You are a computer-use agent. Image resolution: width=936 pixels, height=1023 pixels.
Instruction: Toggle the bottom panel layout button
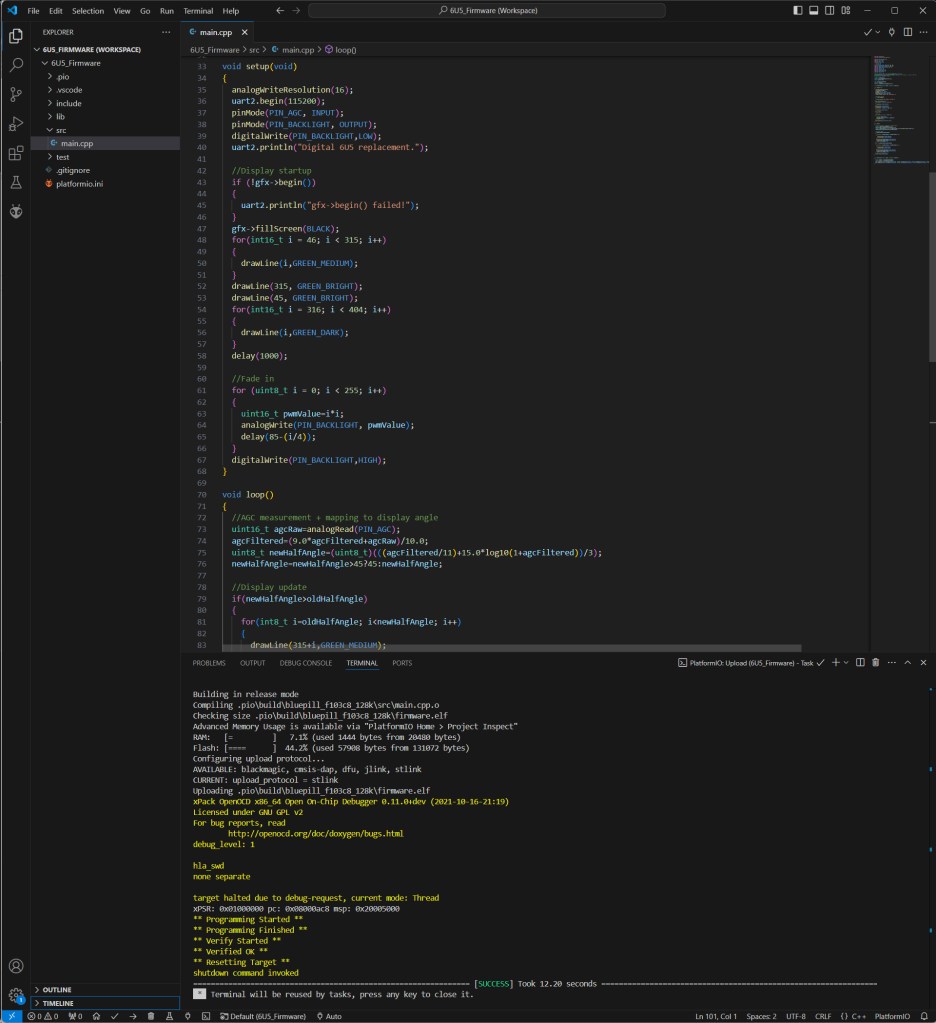[x=813, y=11]
